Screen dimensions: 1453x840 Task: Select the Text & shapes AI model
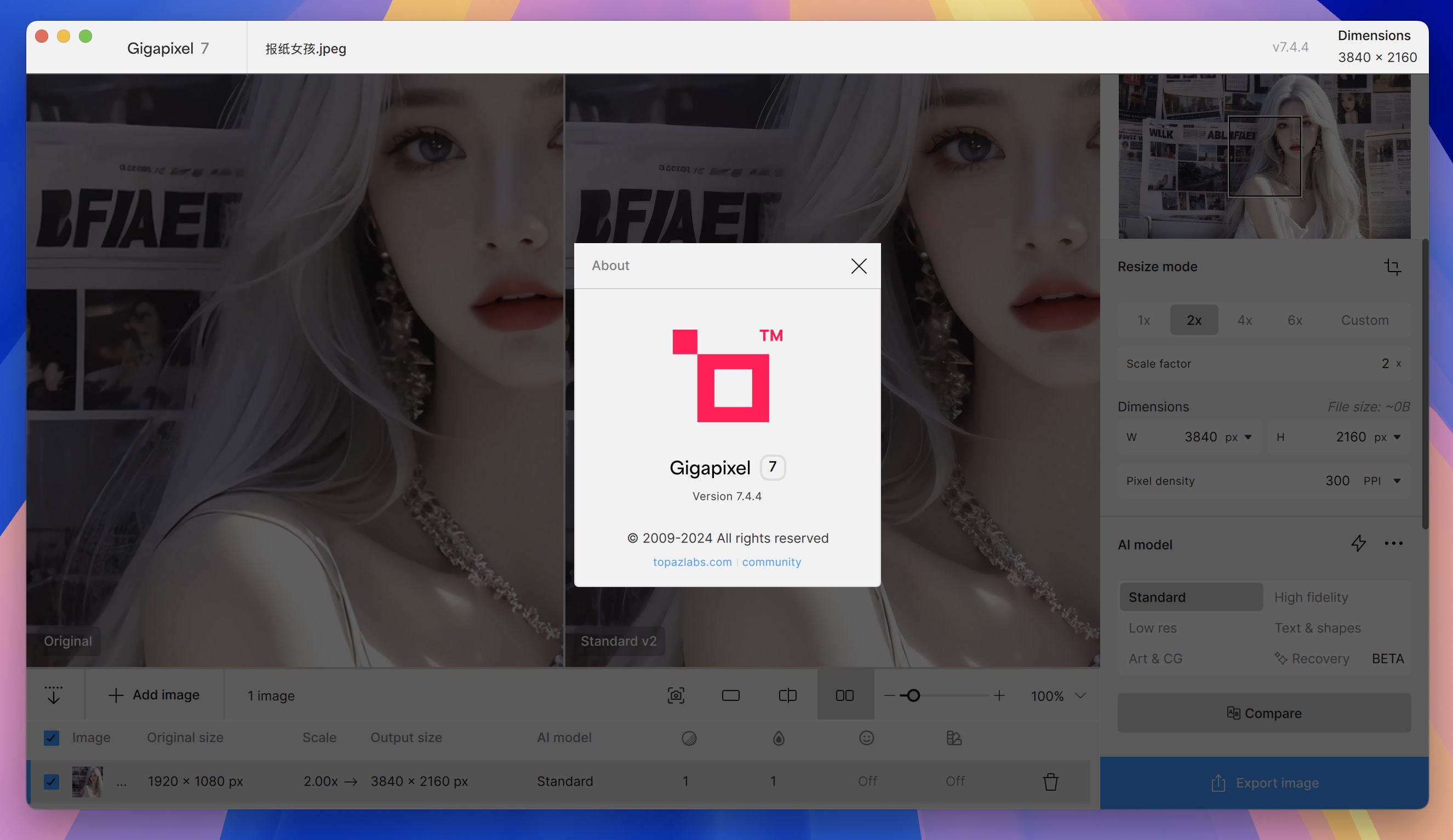[1318, 628]
